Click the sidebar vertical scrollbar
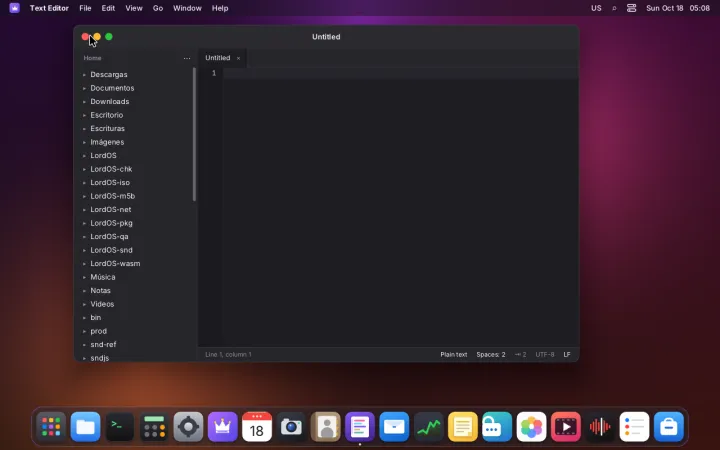This screenshot has width=720, height=450. coord(194,135)
